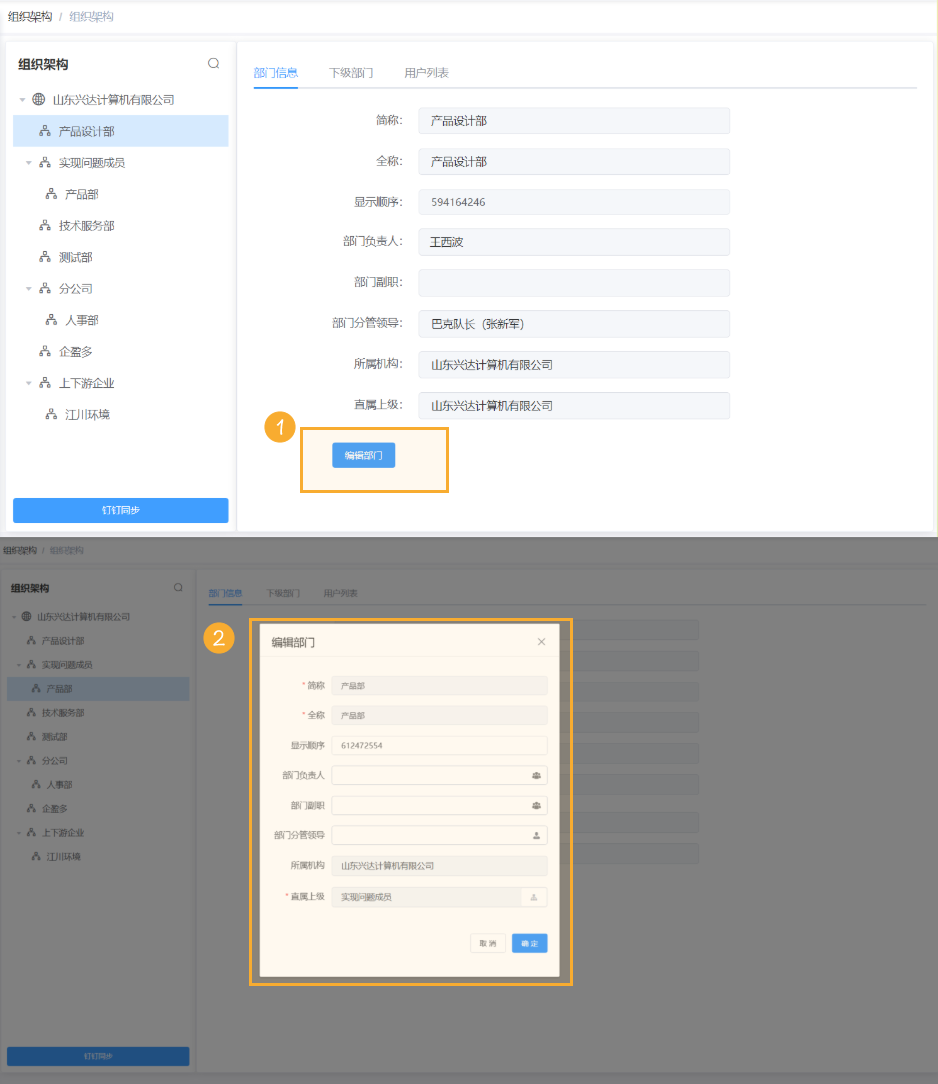
Task: Click the people picker icon in the dialog's 部门副职 field
Action: point(536,806)
